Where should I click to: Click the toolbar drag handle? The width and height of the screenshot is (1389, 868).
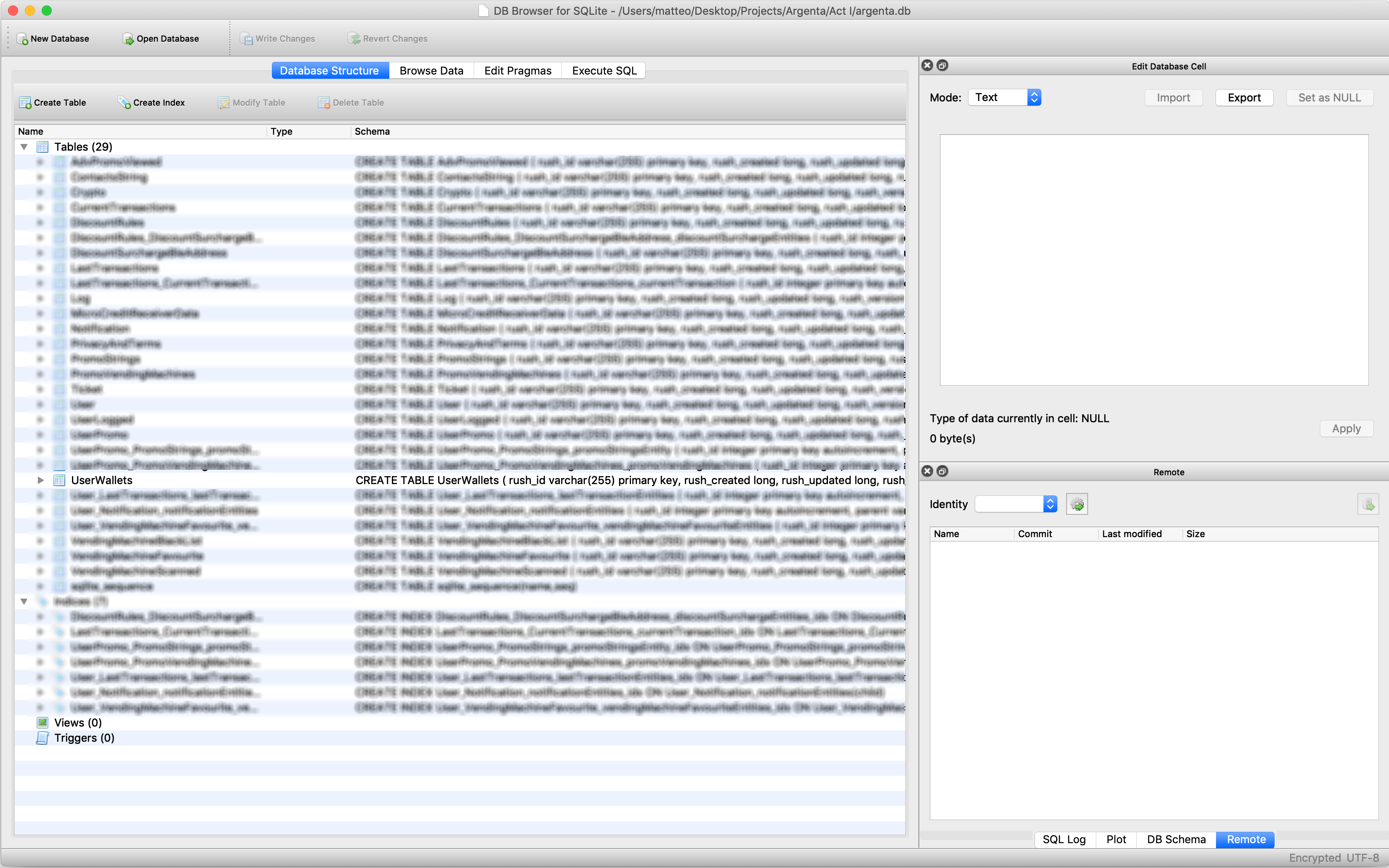(8, 38)
